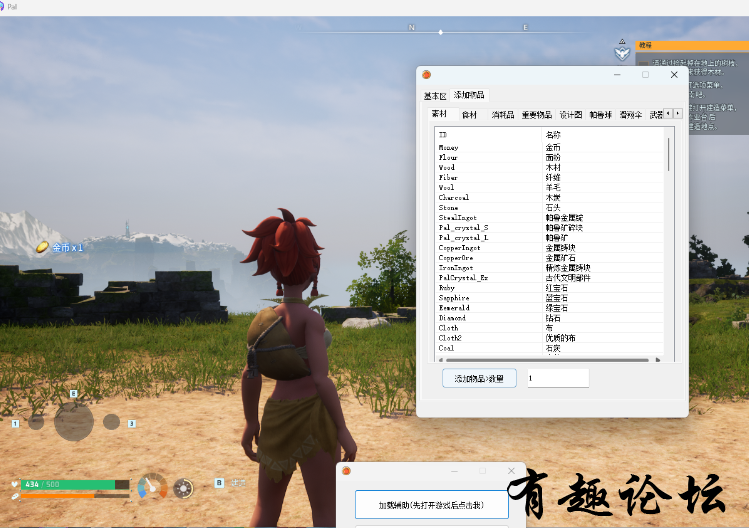This screenshot has width=749, height=528.
Task: Select the 添加物品 tab
Action: pos(469,95)
